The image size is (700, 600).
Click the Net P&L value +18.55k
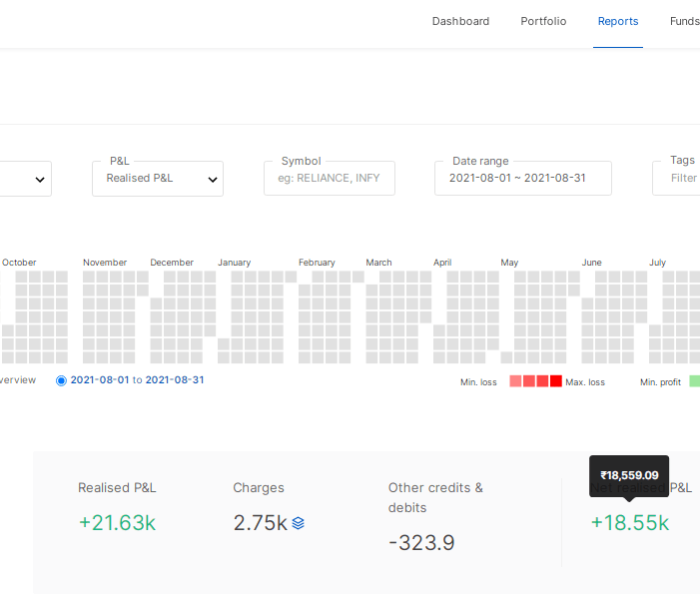coord(629,522)
